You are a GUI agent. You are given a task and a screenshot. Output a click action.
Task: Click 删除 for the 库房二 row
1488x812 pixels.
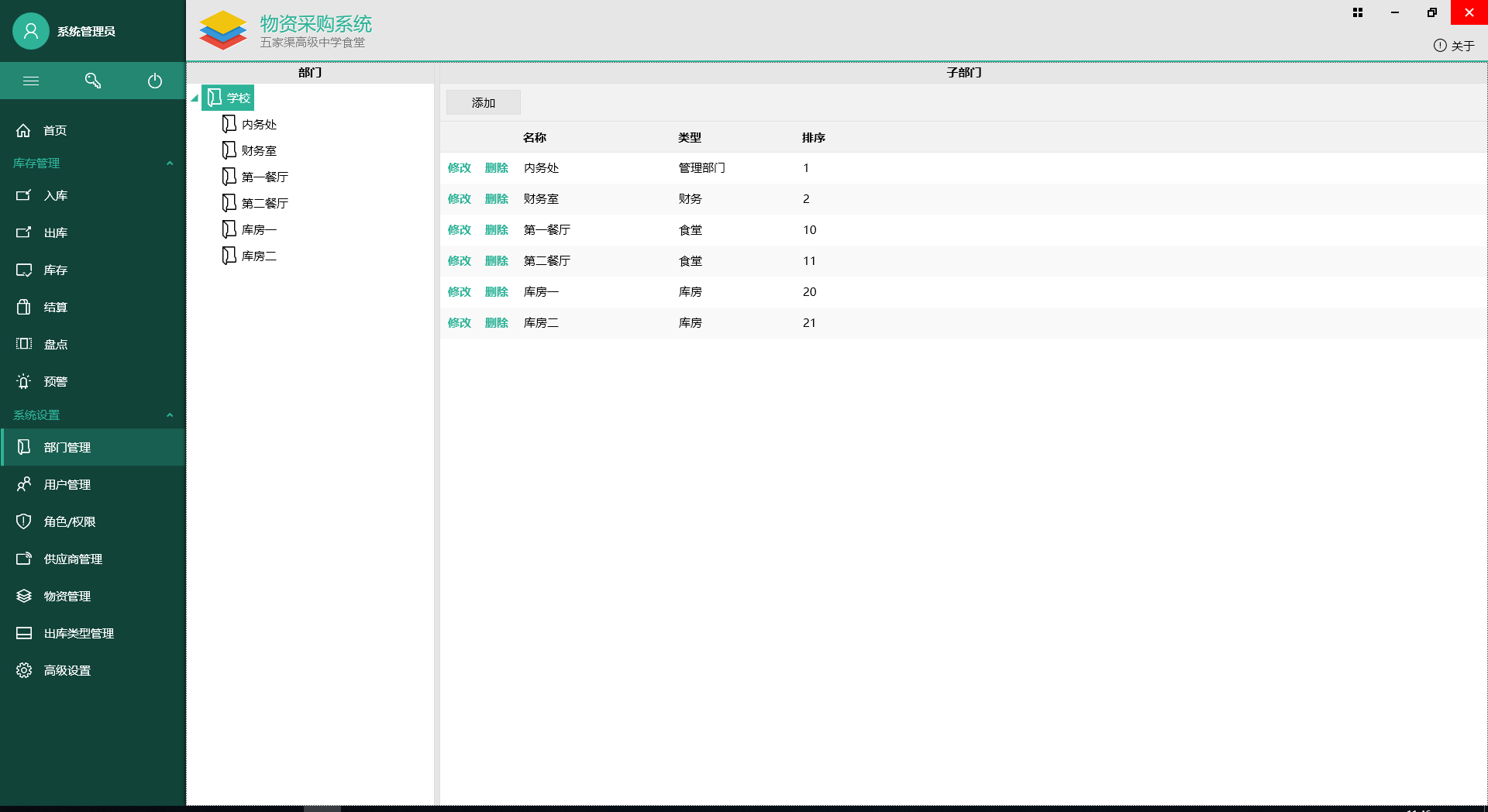click(x=496, y=323)
